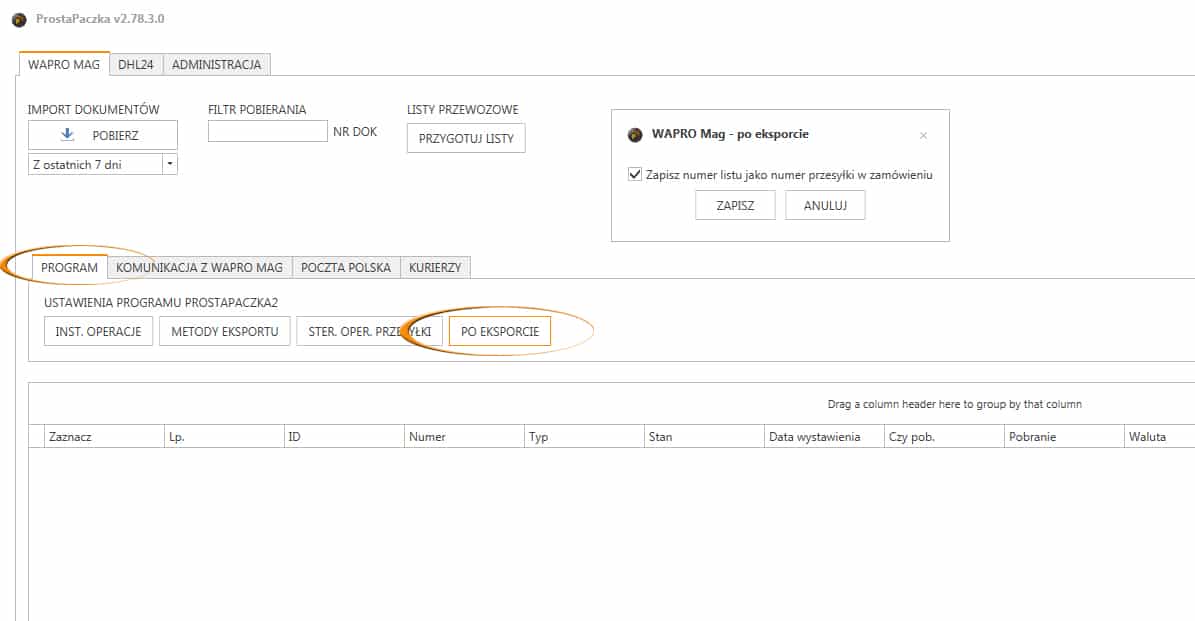
Task: Open INST. OPERACJE settings
Action: pos(98,331)
